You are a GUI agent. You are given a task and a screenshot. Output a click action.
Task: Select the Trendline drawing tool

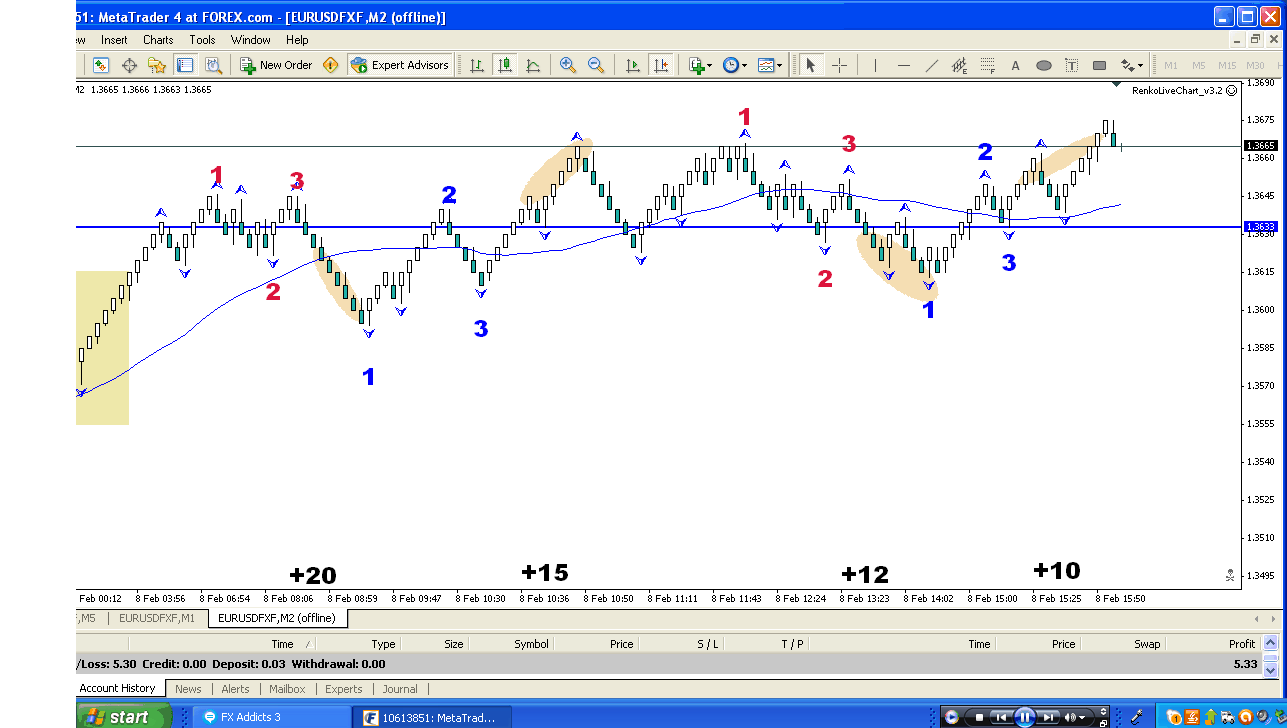pyautogui.click(x=931, y=65)
